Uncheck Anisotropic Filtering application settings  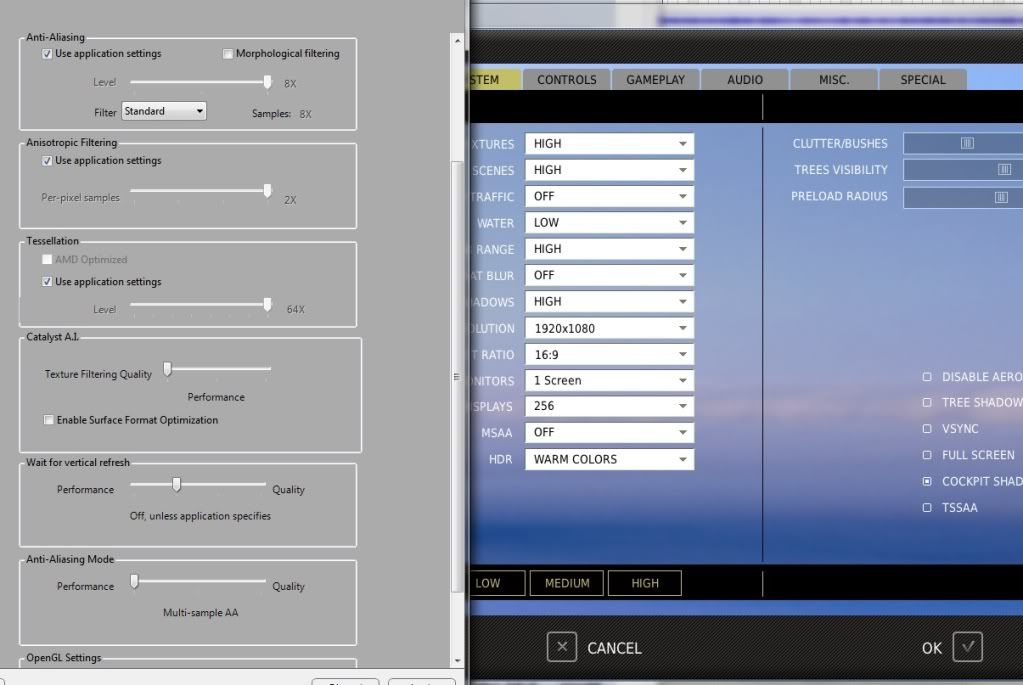pyautogui.click(x=48, y=161)
